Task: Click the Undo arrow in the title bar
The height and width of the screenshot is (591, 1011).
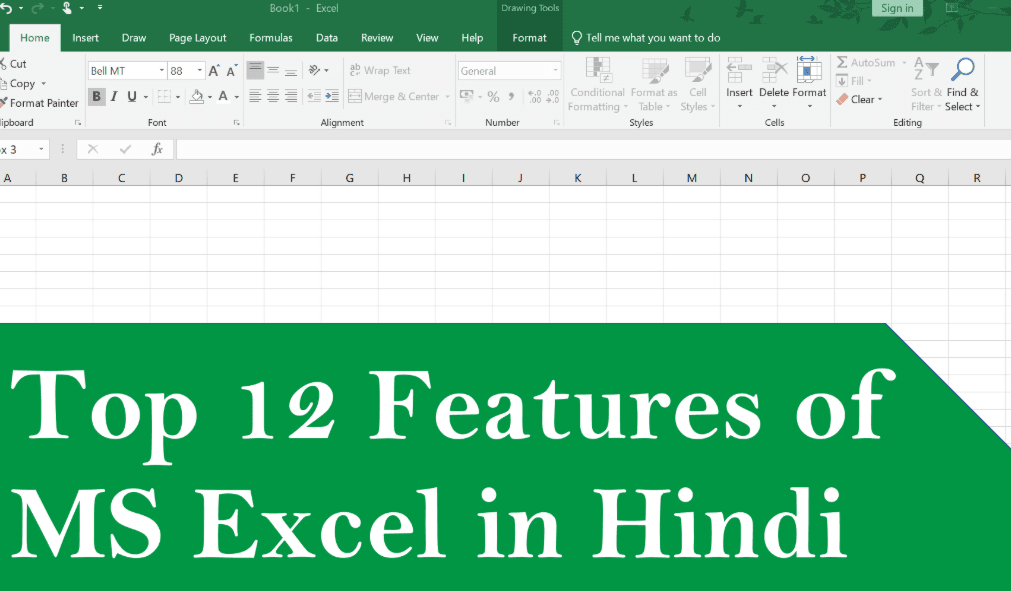Action: 7,8
